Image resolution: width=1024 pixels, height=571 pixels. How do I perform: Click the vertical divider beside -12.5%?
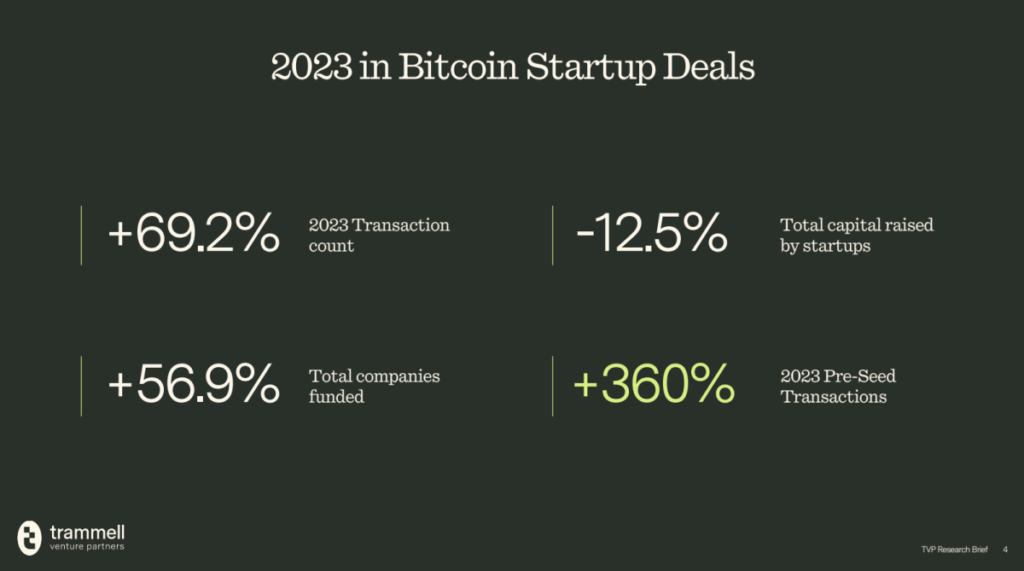click(552, 235)
